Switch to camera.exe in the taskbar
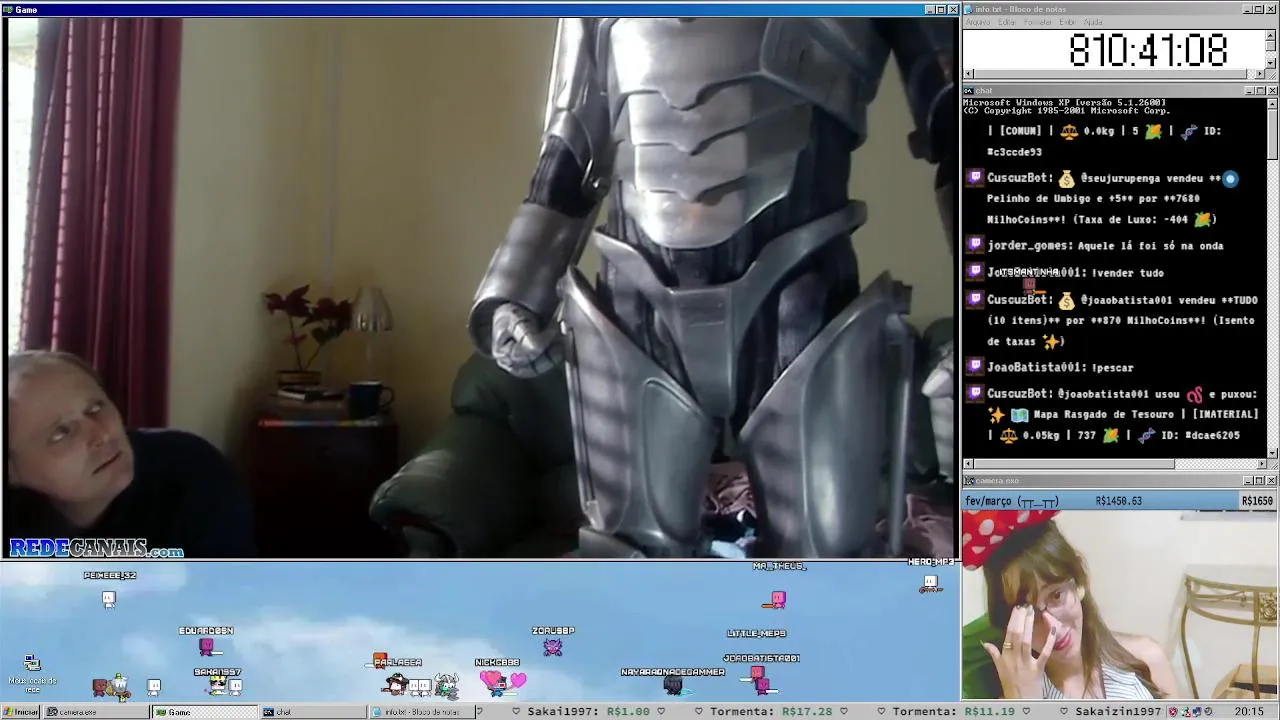The height and width of the screenshot is (720, 1280). [x=95, y=712]
